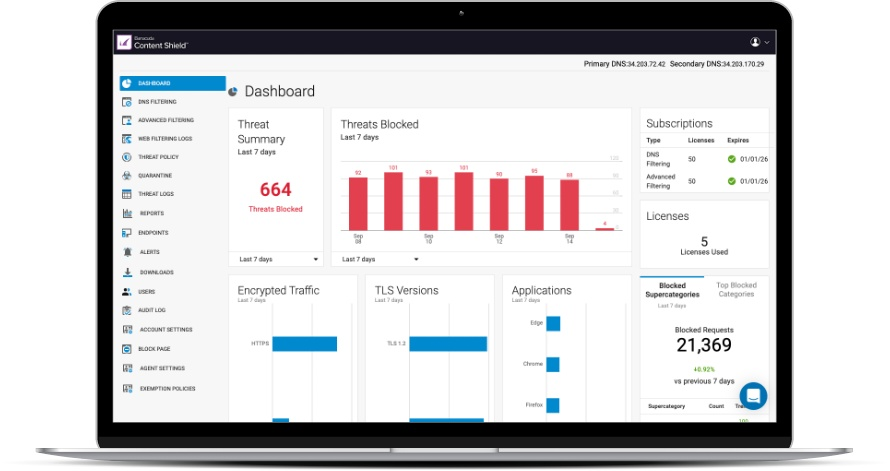Click the Advanced Filtering sidebar icon
890x471 pixels.
tap(127, 120)
